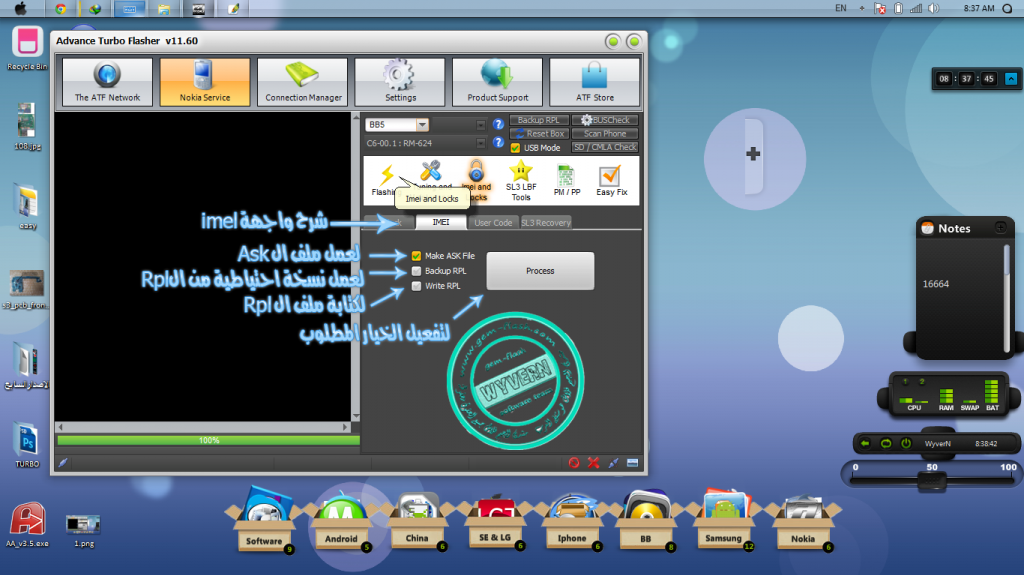Expand the BB5 platform dropdown
Viewport: 1024px width, 575px height.
tap(422, 124)
